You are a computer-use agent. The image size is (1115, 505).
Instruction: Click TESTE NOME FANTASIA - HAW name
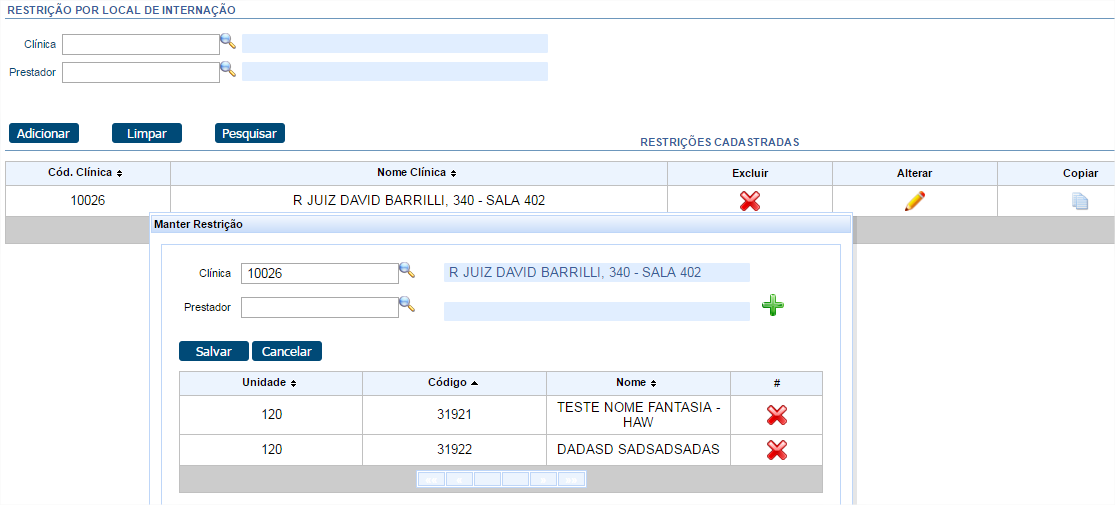click(x=639, y=414)
